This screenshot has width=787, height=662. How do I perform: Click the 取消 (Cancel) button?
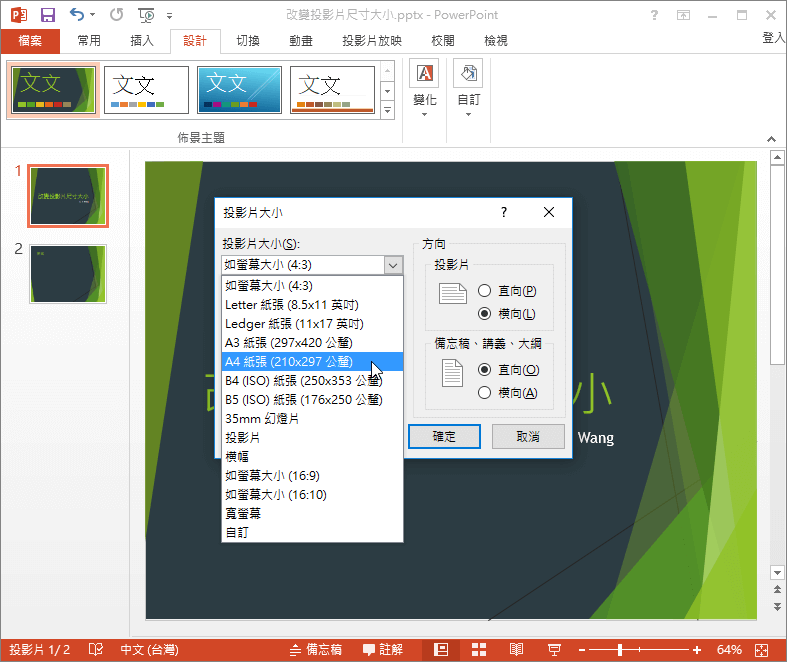(x=528, y=437)
